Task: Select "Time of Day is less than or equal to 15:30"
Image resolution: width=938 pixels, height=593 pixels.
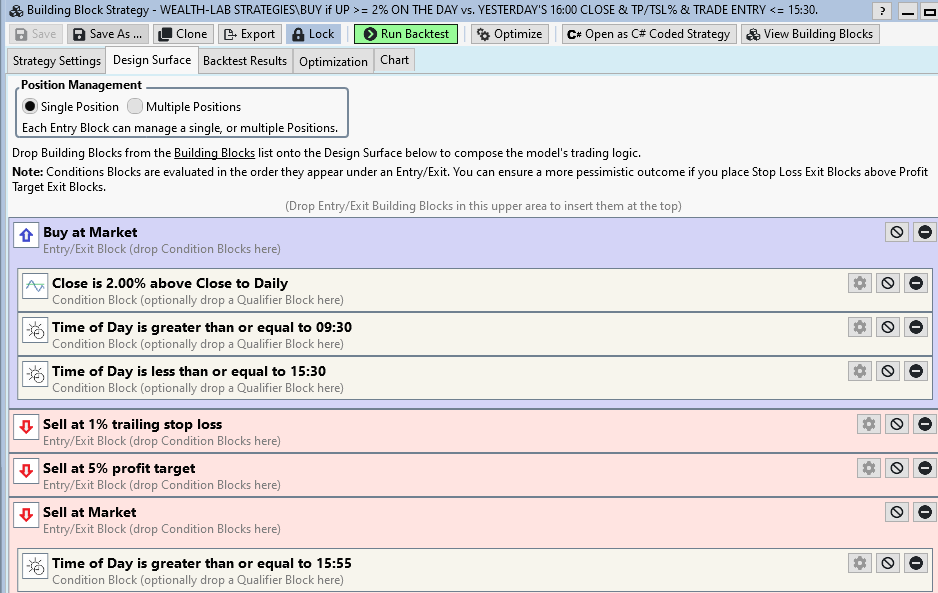Action: (x=189, y=372)
